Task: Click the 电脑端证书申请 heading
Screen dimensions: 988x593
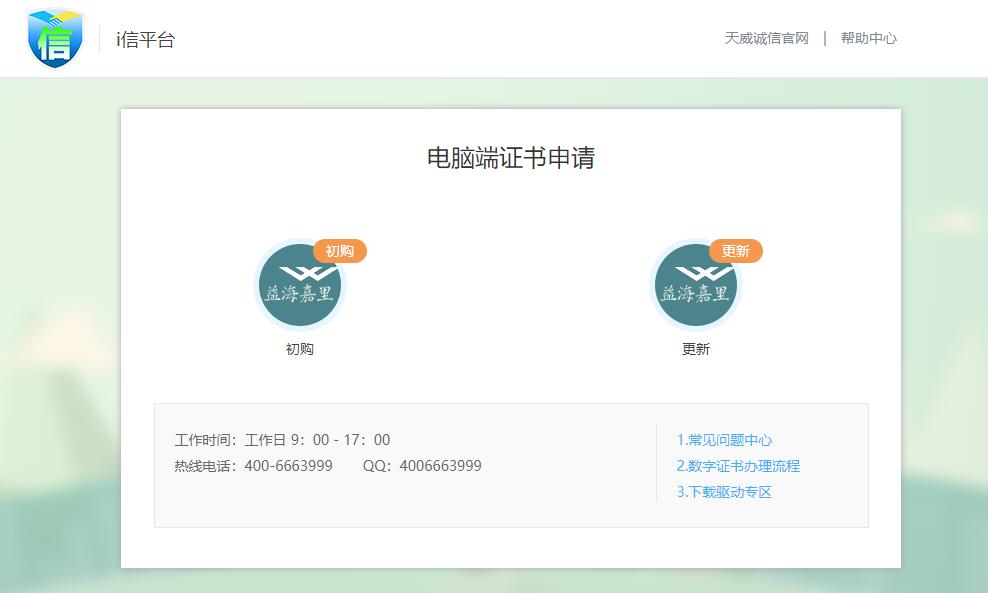Action: pyautogui.click(x=511, y=158)
